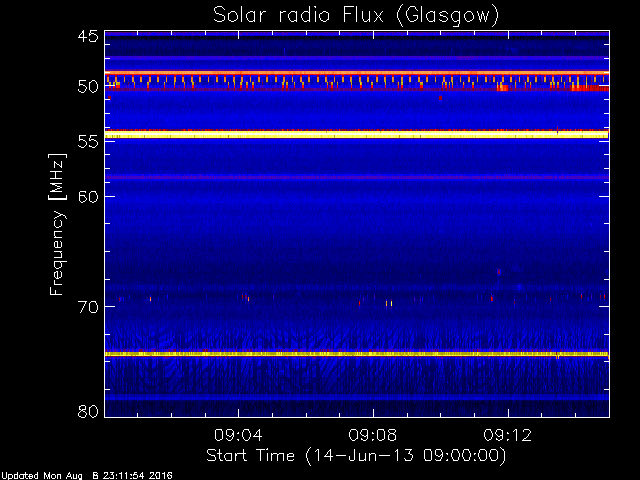
Task: Click the orange-red band just below 49 MHz
Action: (357, 73)
